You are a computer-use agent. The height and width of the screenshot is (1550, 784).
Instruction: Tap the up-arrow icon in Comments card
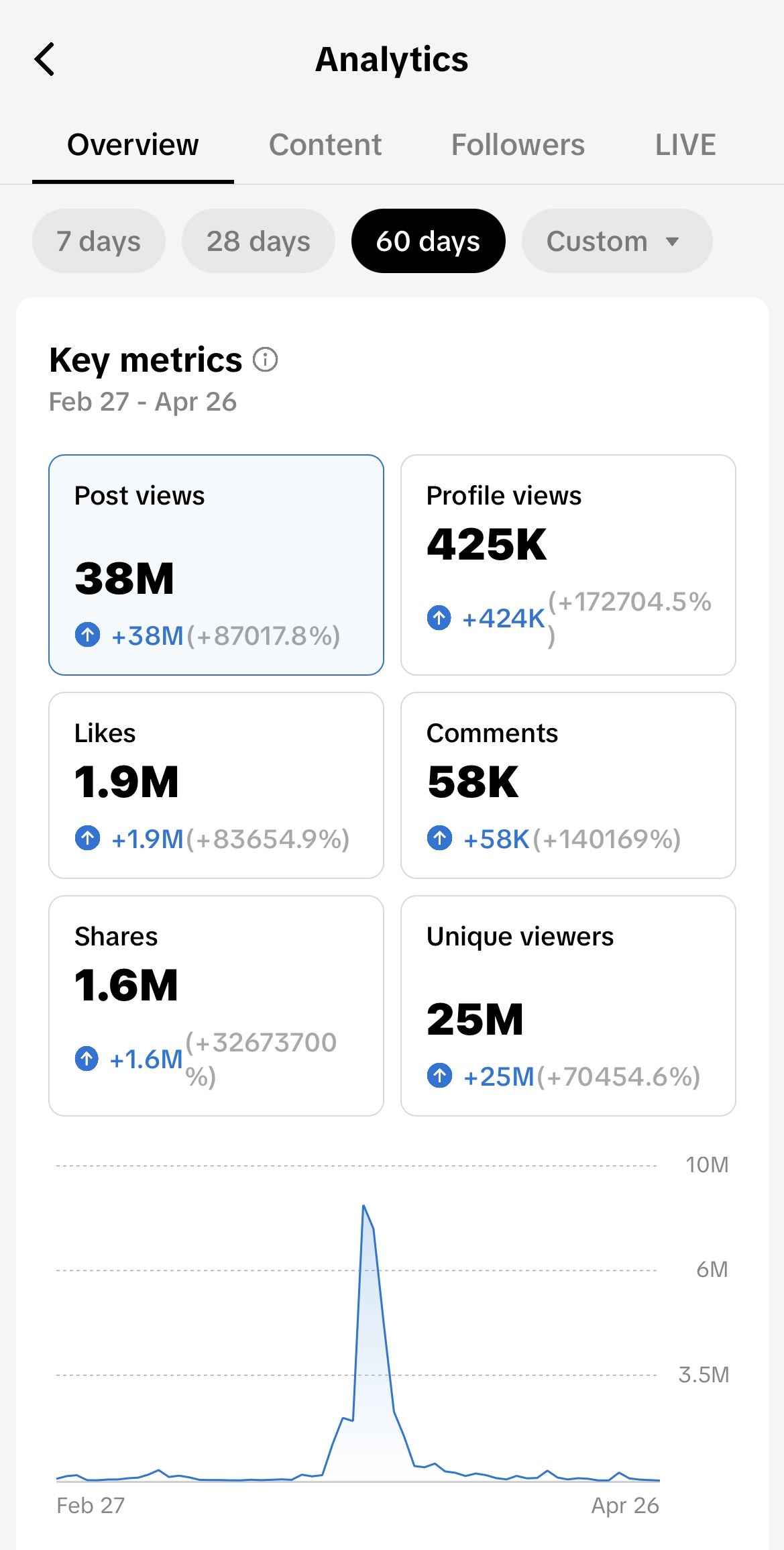pyautogui.click(x=439, y=838)
